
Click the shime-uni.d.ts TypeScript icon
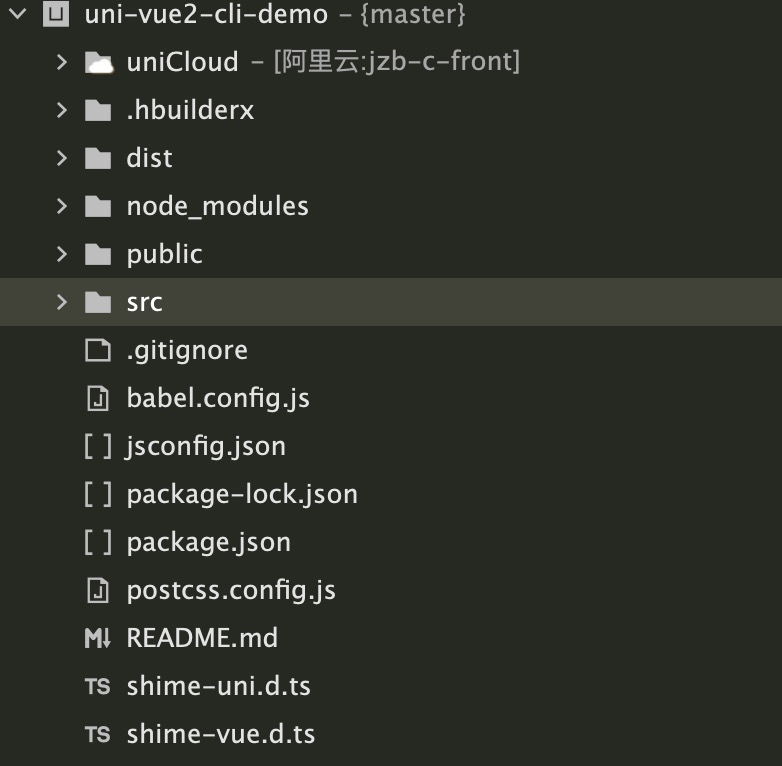[x=98, y=686]
